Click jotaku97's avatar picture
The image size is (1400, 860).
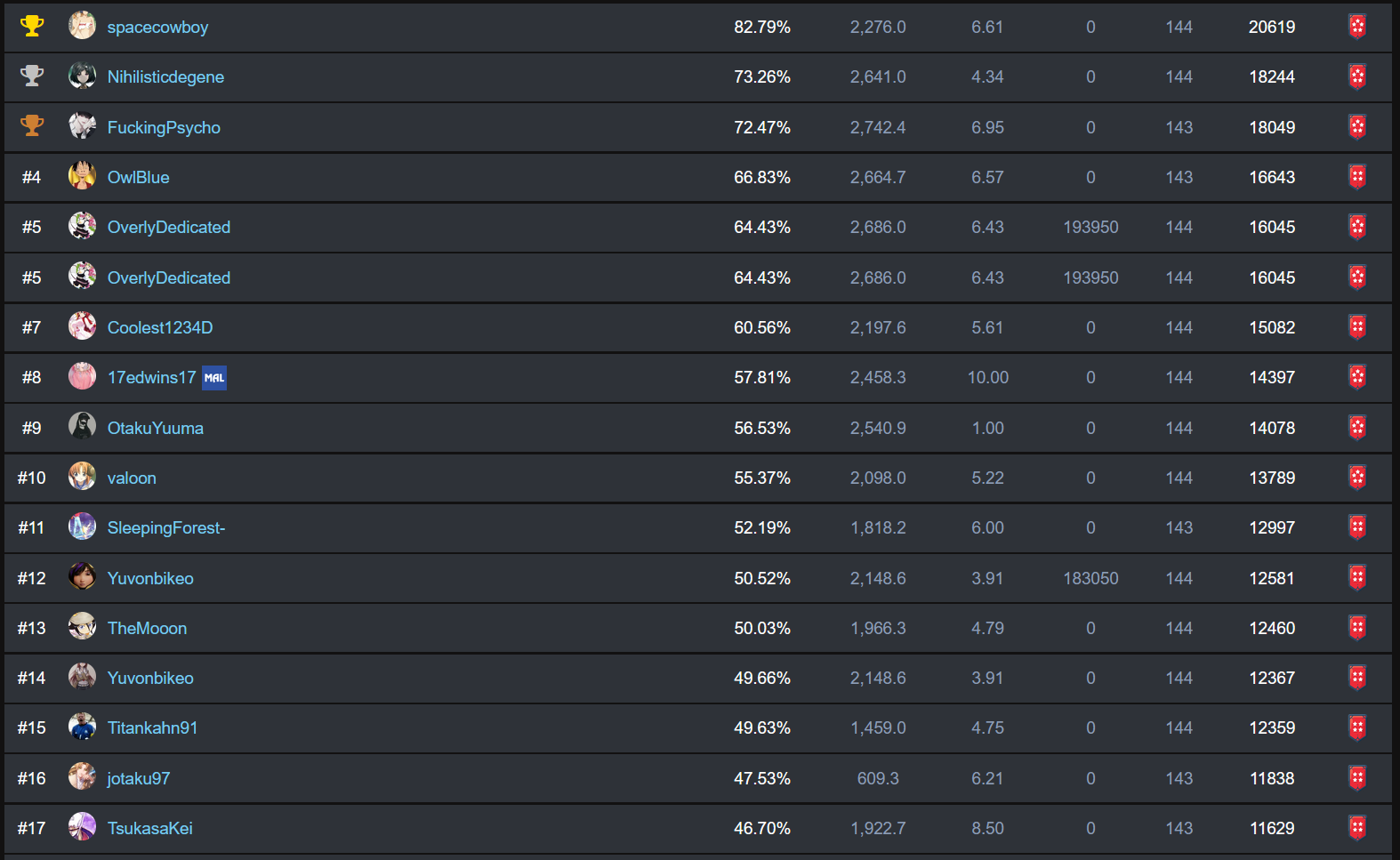[83, 776]
